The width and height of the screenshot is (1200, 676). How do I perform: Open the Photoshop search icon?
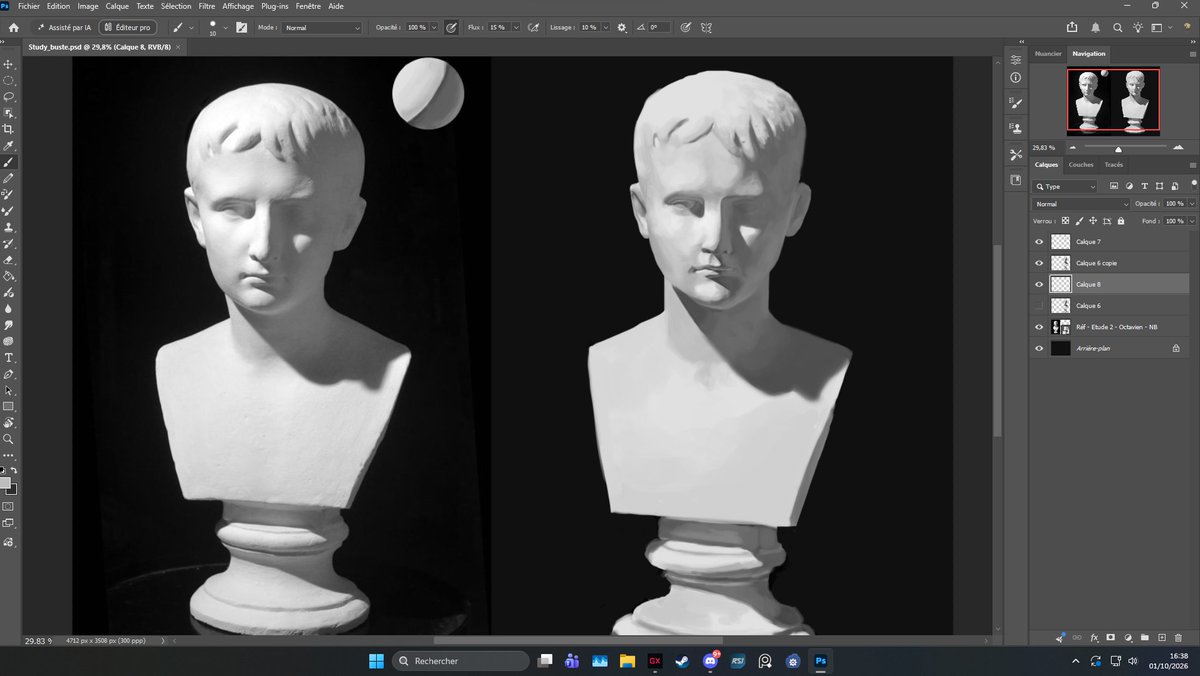tap(1117, 28)
